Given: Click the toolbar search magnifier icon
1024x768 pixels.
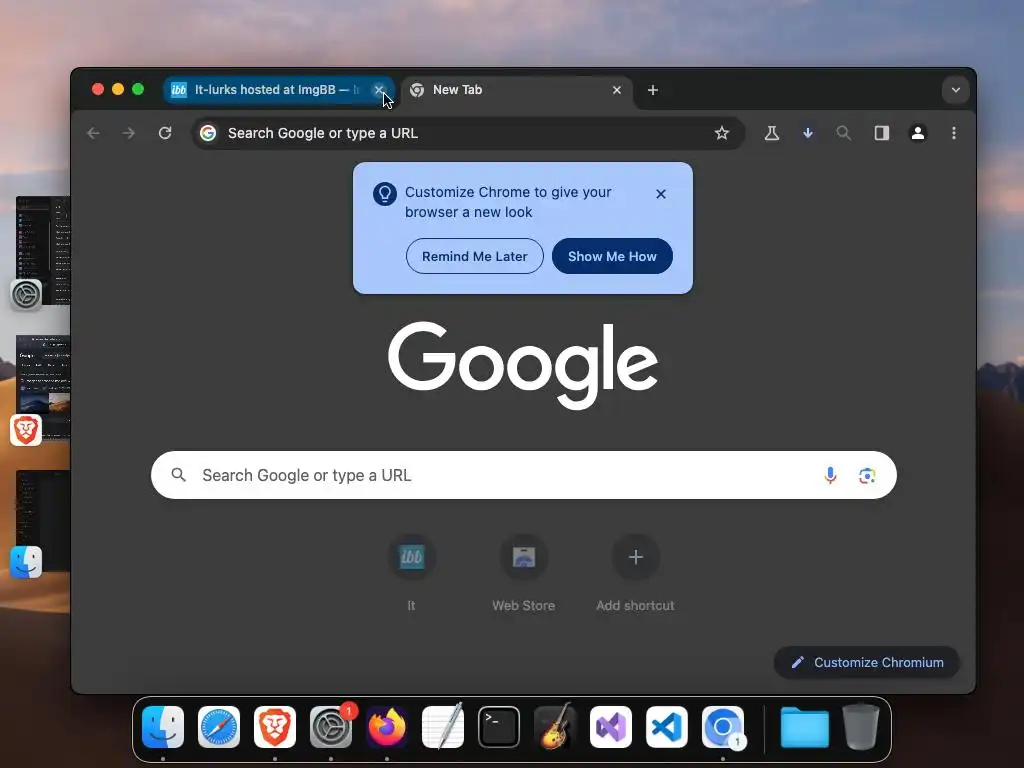Looking at the screenshot, I should pos(844,133).
